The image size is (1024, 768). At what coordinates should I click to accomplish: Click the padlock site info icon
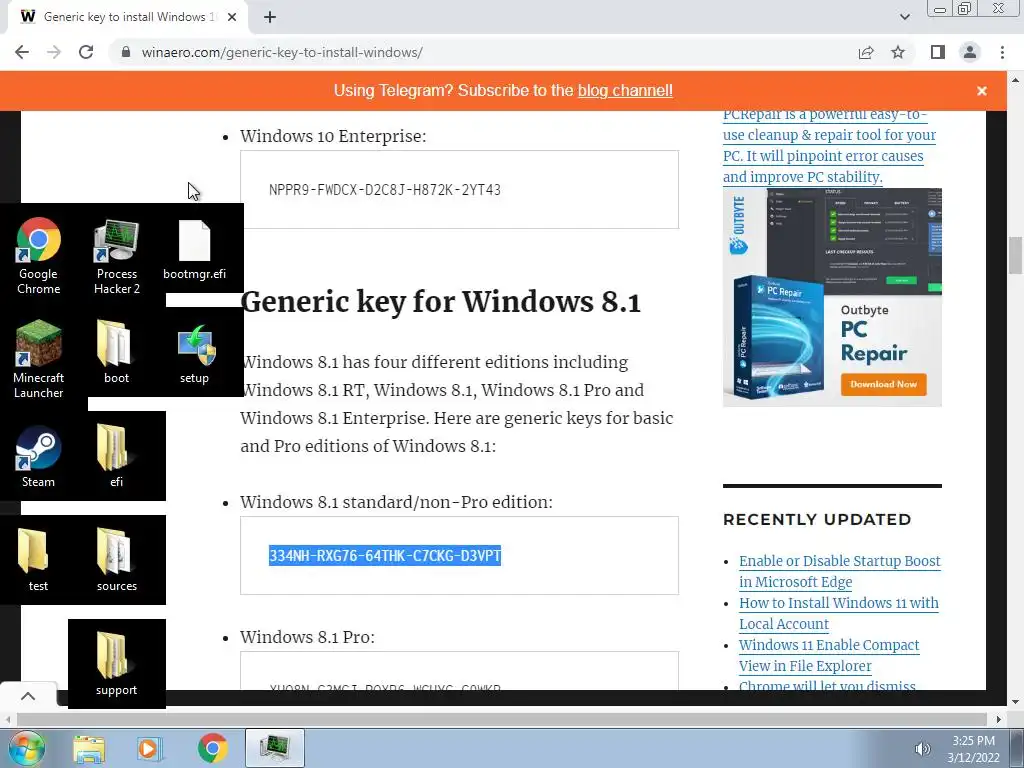tap(126, 52)
